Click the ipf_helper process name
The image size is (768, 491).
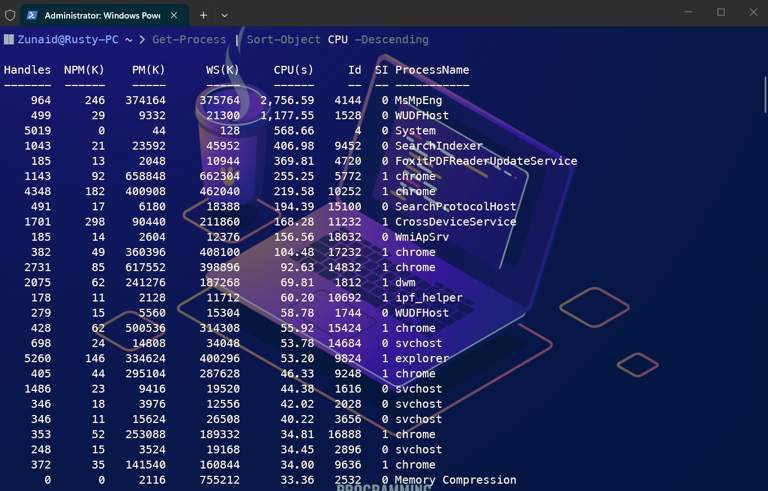(x=429, y=298)
